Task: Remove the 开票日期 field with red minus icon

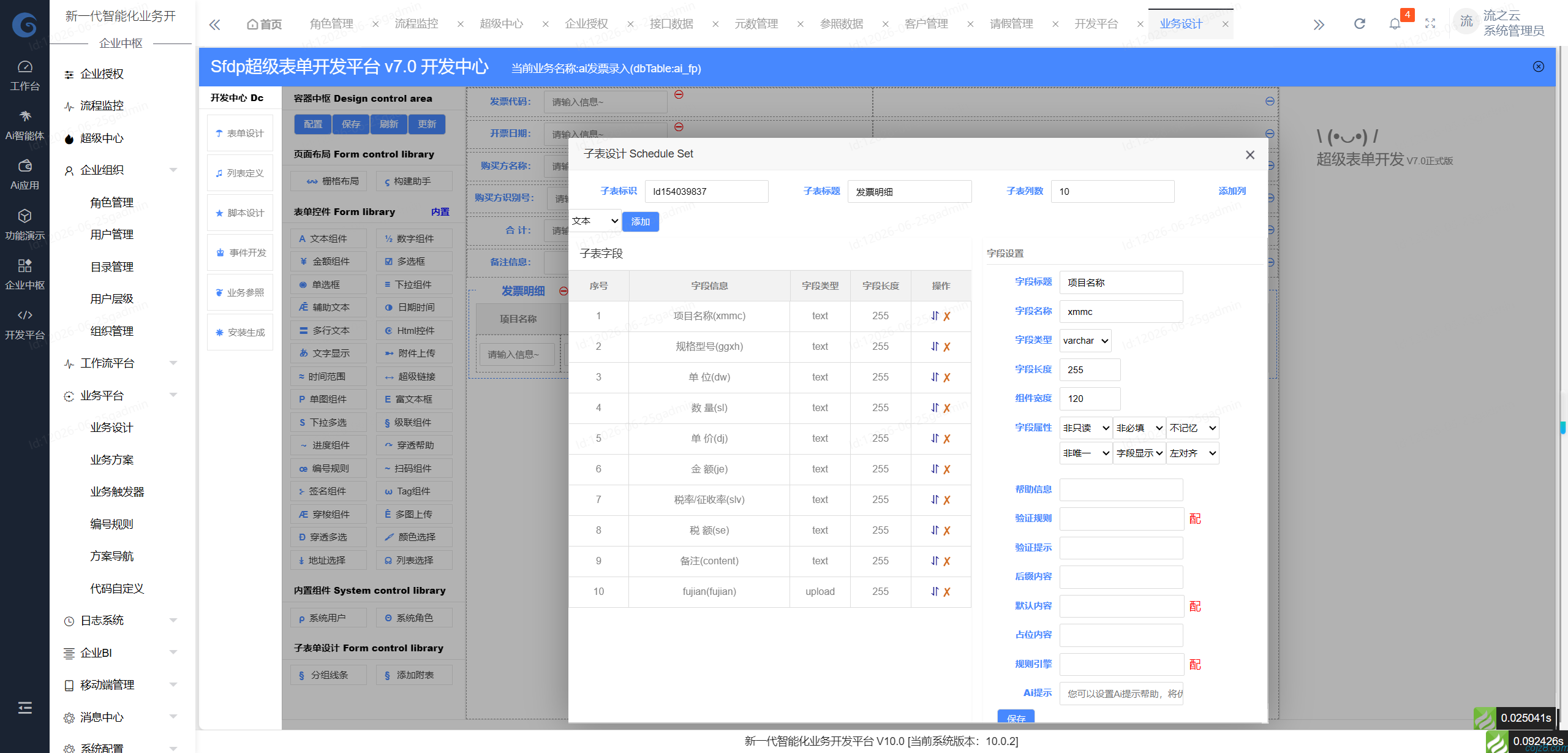Action: point(679,127)
